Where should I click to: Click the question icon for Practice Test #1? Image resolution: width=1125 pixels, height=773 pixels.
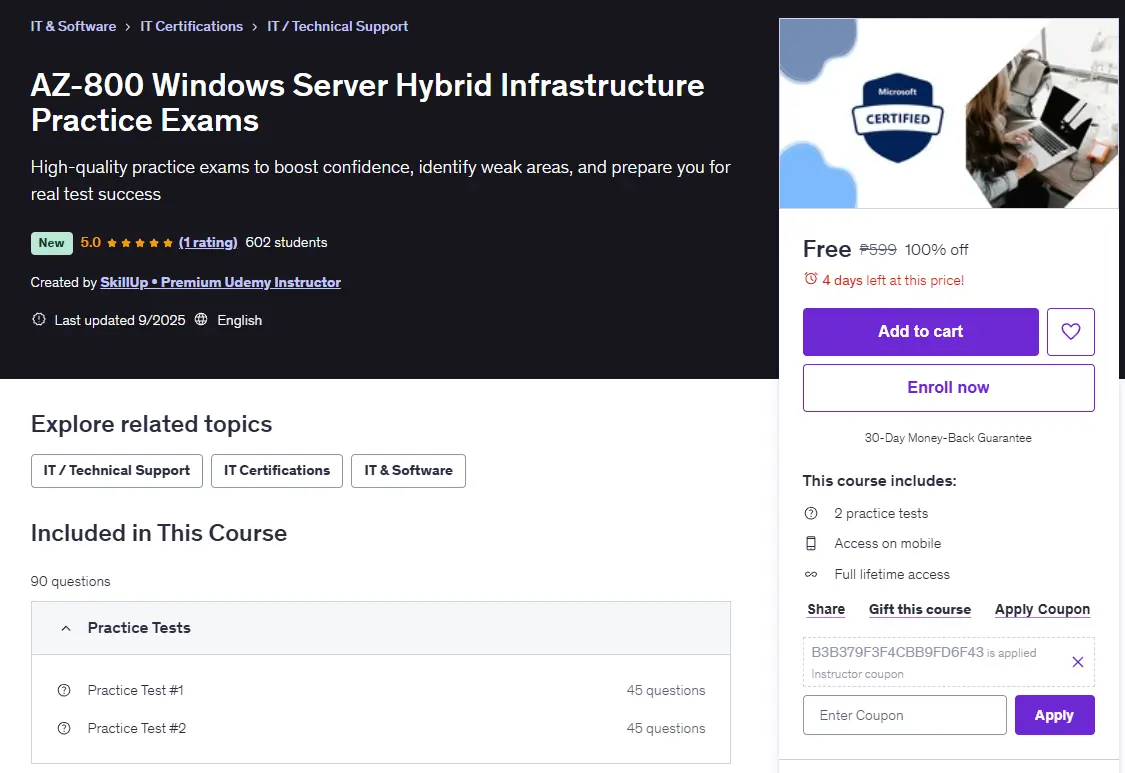click(64, 690)
